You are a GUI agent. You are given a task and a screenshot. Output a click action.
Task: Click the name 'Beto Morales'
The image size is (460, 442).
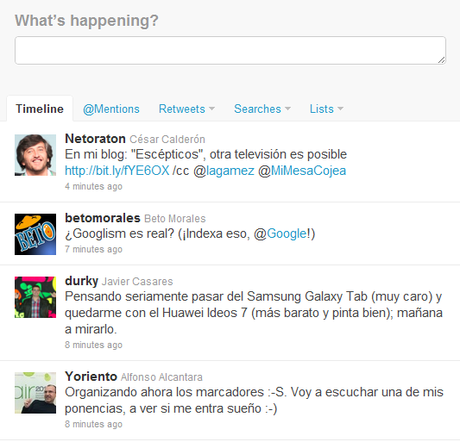click(x=175, y=219)
